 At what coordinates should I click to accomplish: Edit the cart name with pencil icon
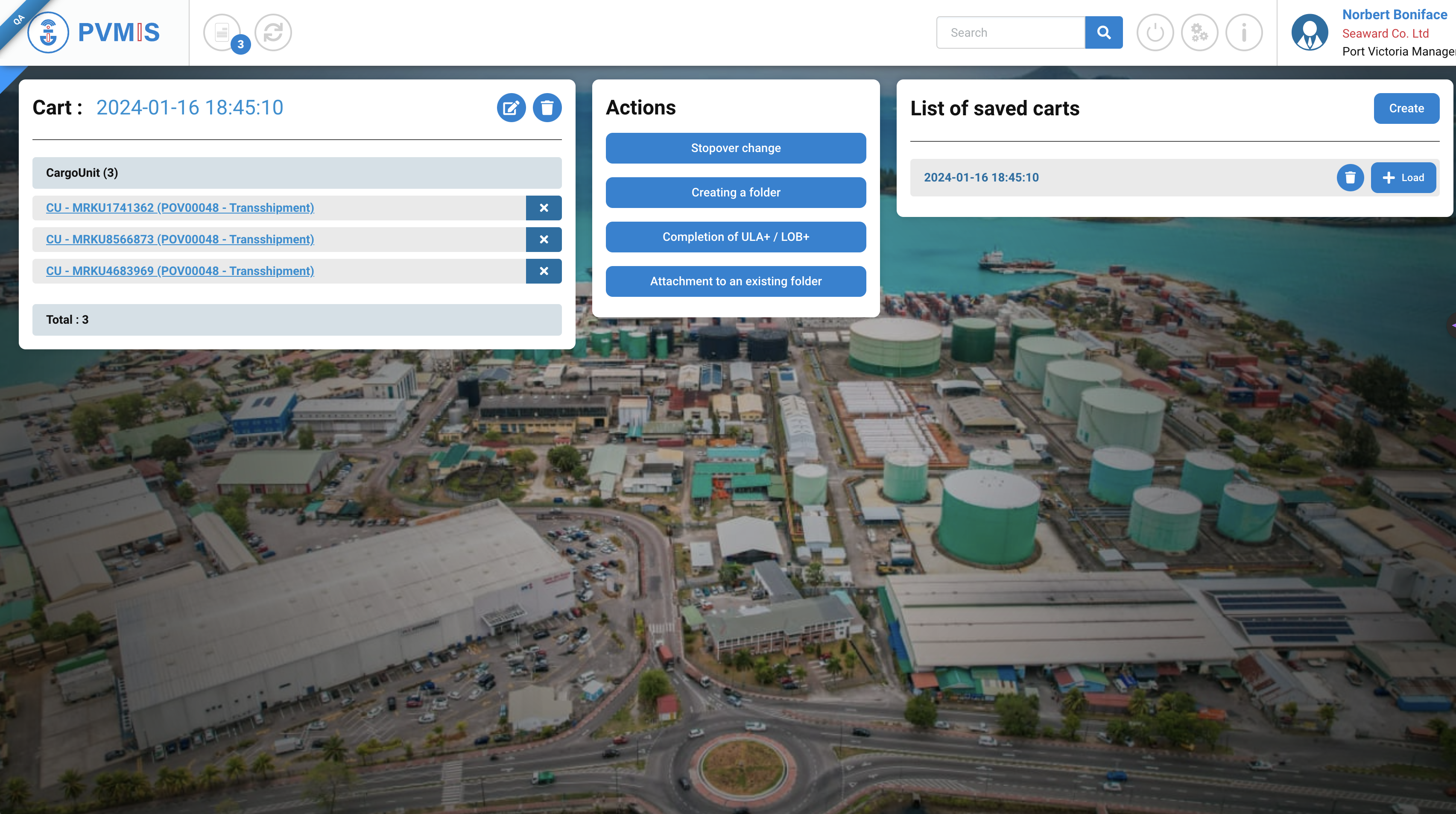[x=511, y=107]
